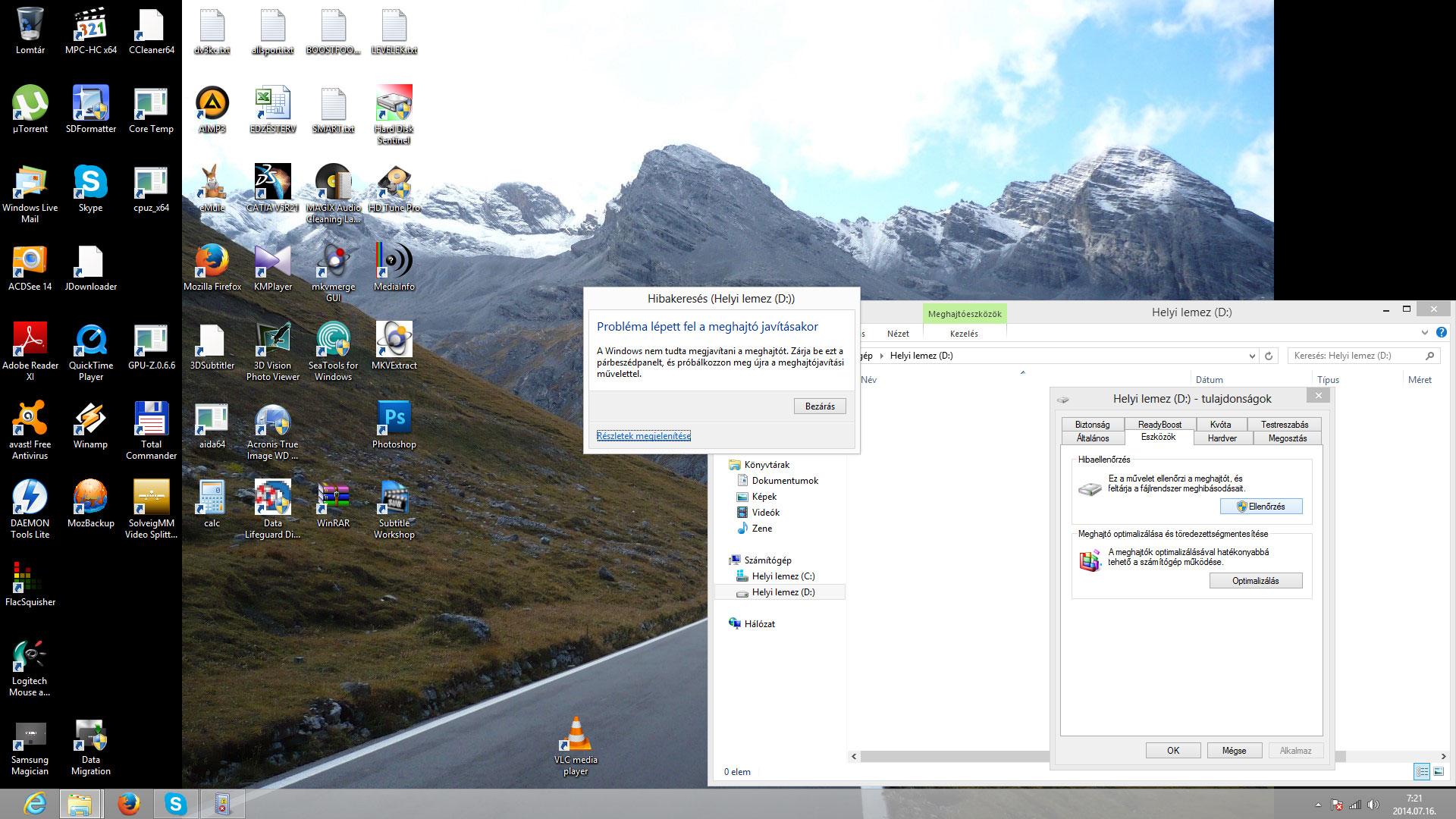Click the search field for Helyi lemez (D:)
This screenshot has width=1456, height=819.
point(1354,356)
